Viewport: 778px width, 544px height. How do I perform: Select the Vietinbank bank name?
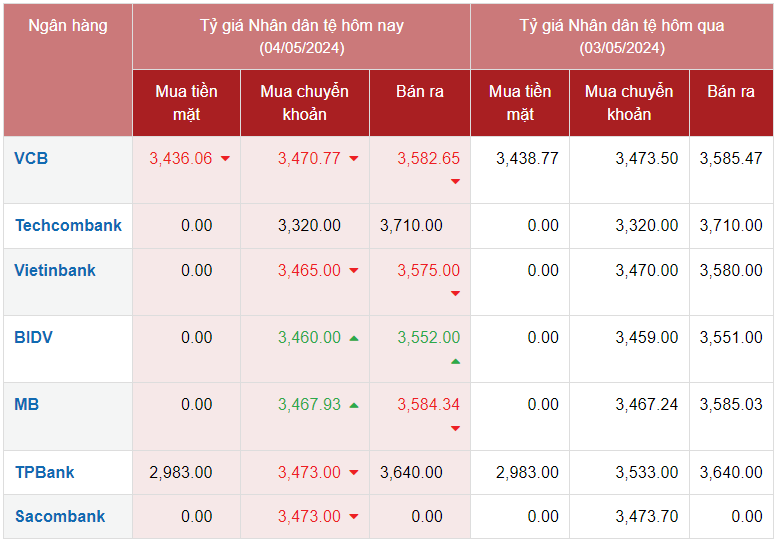pyautogui.click(x=55, y=270)
